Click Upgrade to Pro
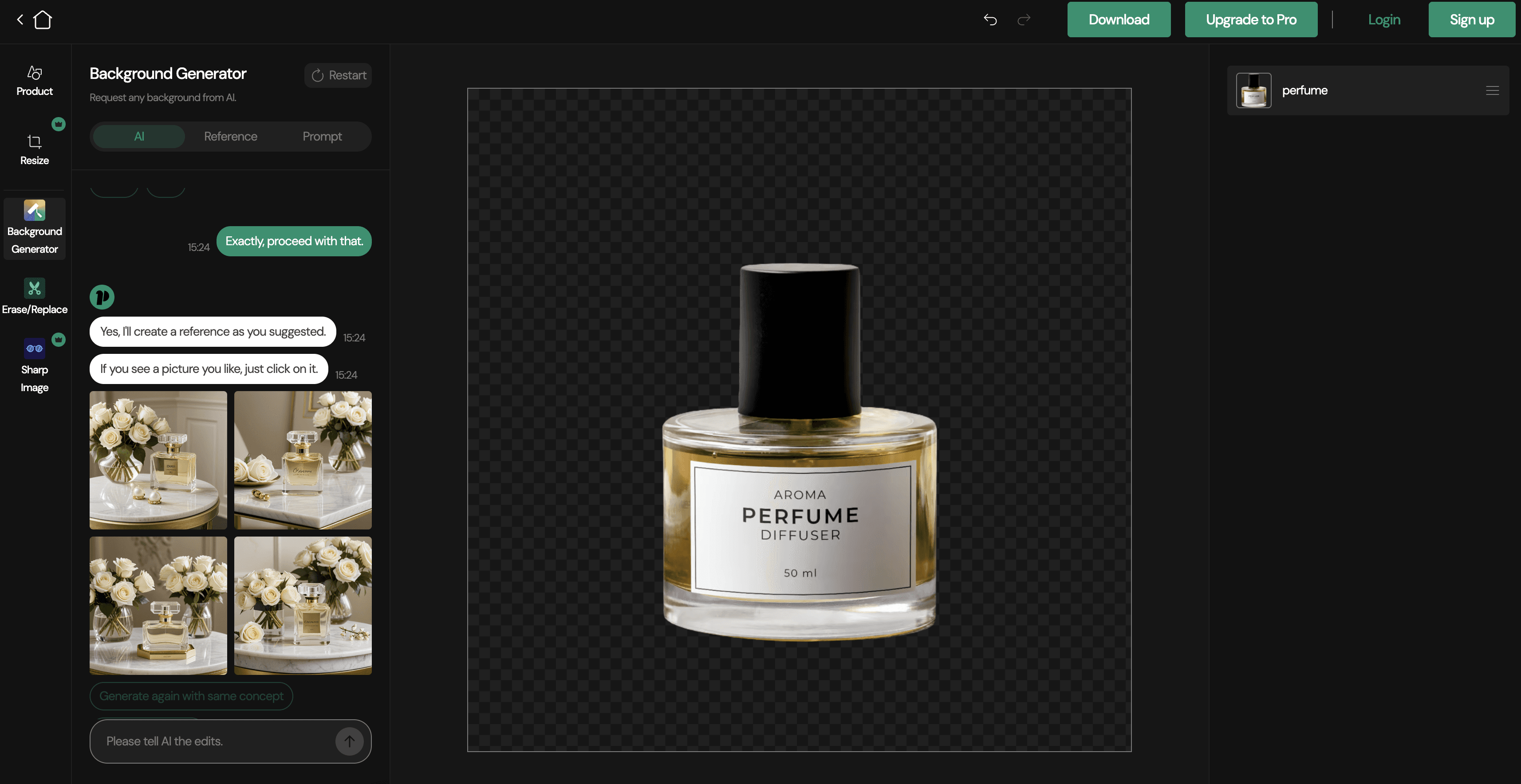 tap(1251, 20)
